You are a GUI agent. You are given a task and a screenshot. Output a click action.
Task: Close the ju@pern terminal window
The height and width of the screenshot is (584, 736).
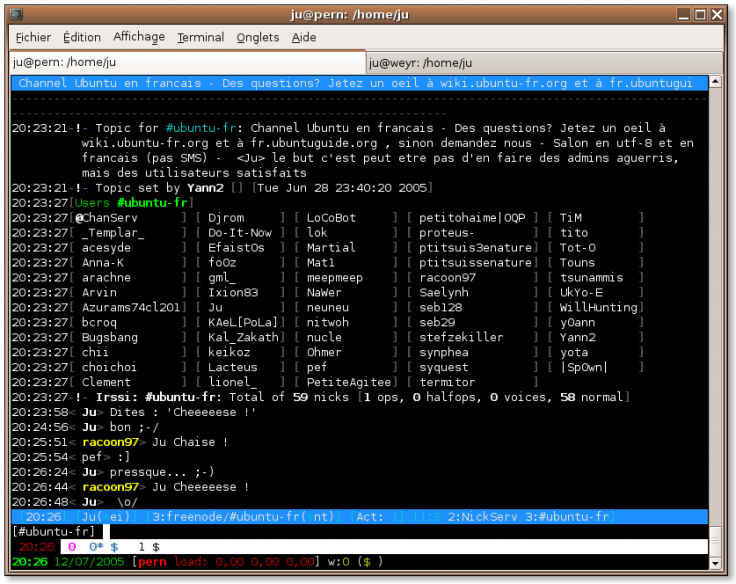click(x=717, y=14)
